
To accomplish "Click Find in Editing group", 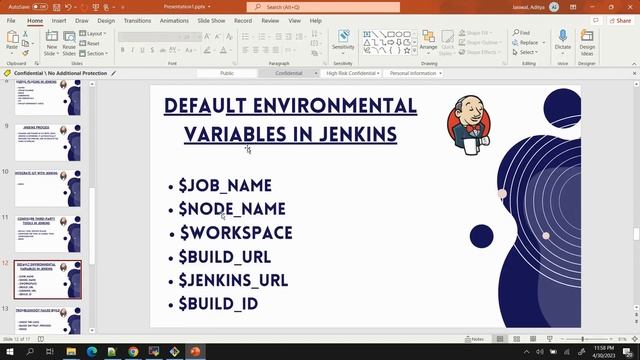I will point(522,33).
